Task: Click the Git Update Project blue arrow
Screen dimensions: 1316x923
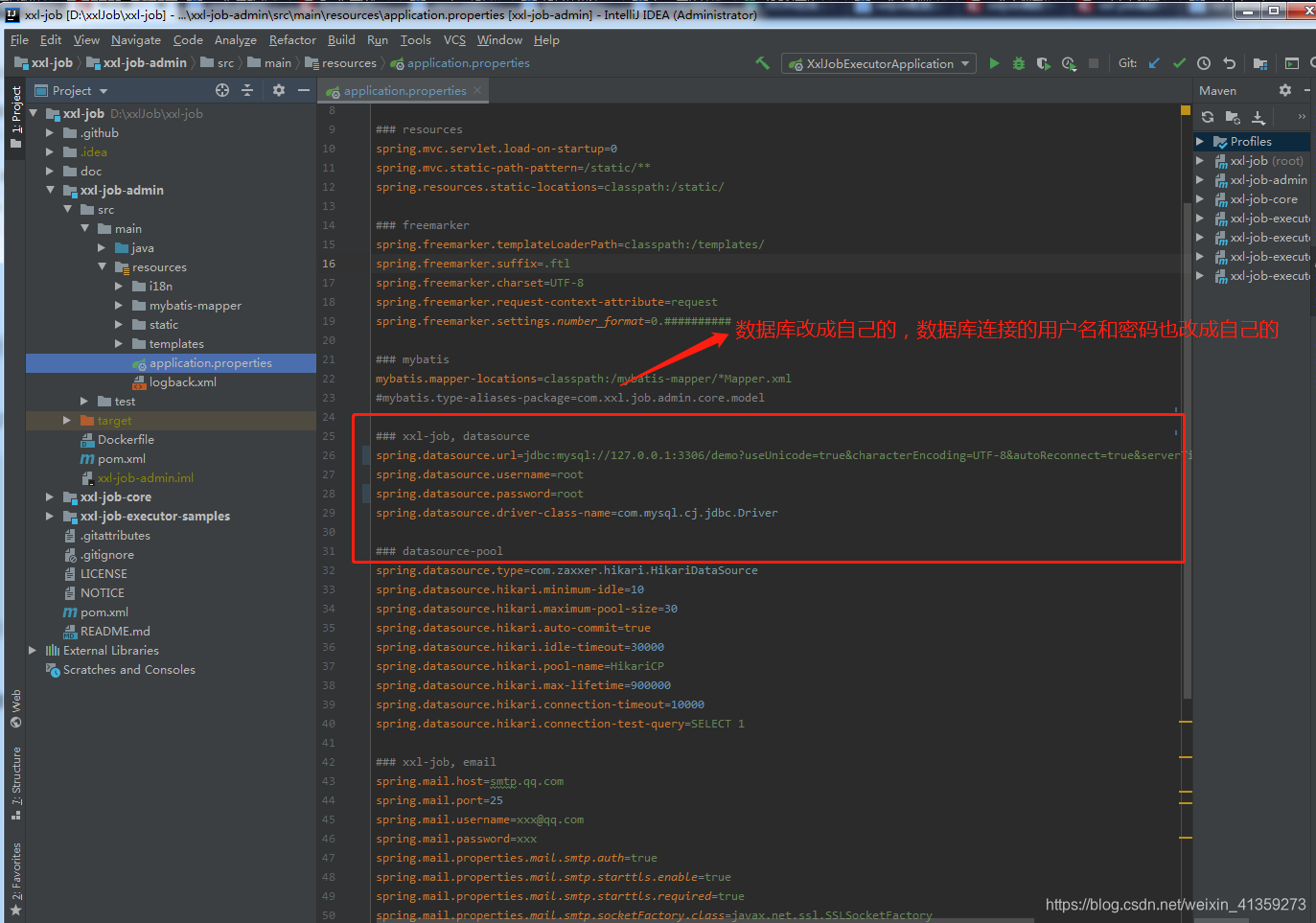Action: click(x=1154, y=63)
